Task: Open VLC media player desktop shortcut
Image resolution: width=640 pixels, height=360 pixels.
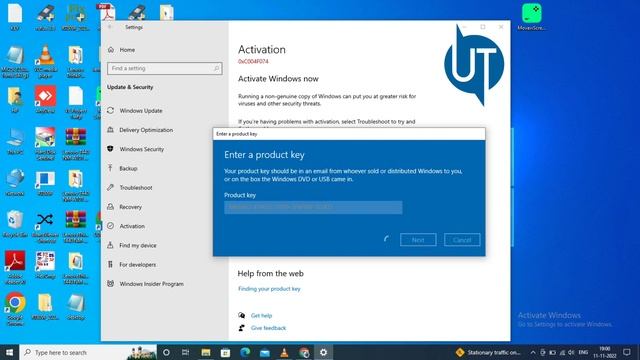Action: [x=45, y=61]
